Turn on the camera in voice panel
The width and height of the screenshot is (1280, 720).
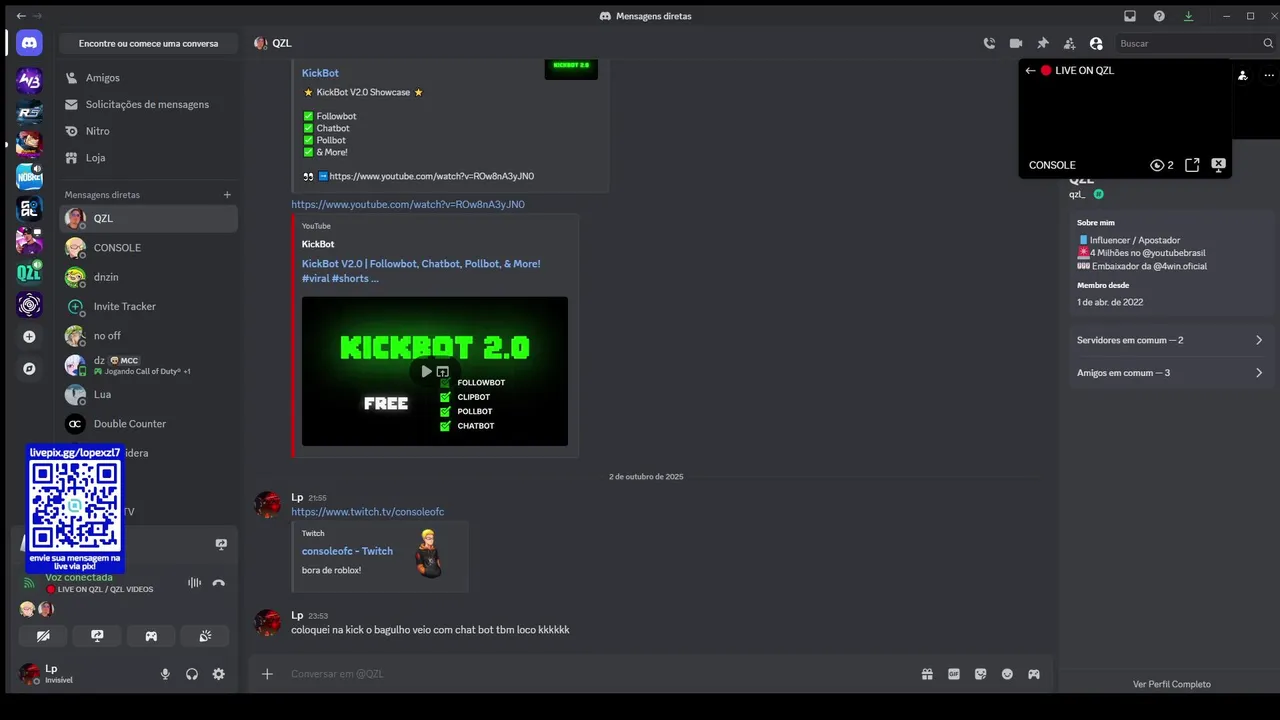[x=43, y=636]
